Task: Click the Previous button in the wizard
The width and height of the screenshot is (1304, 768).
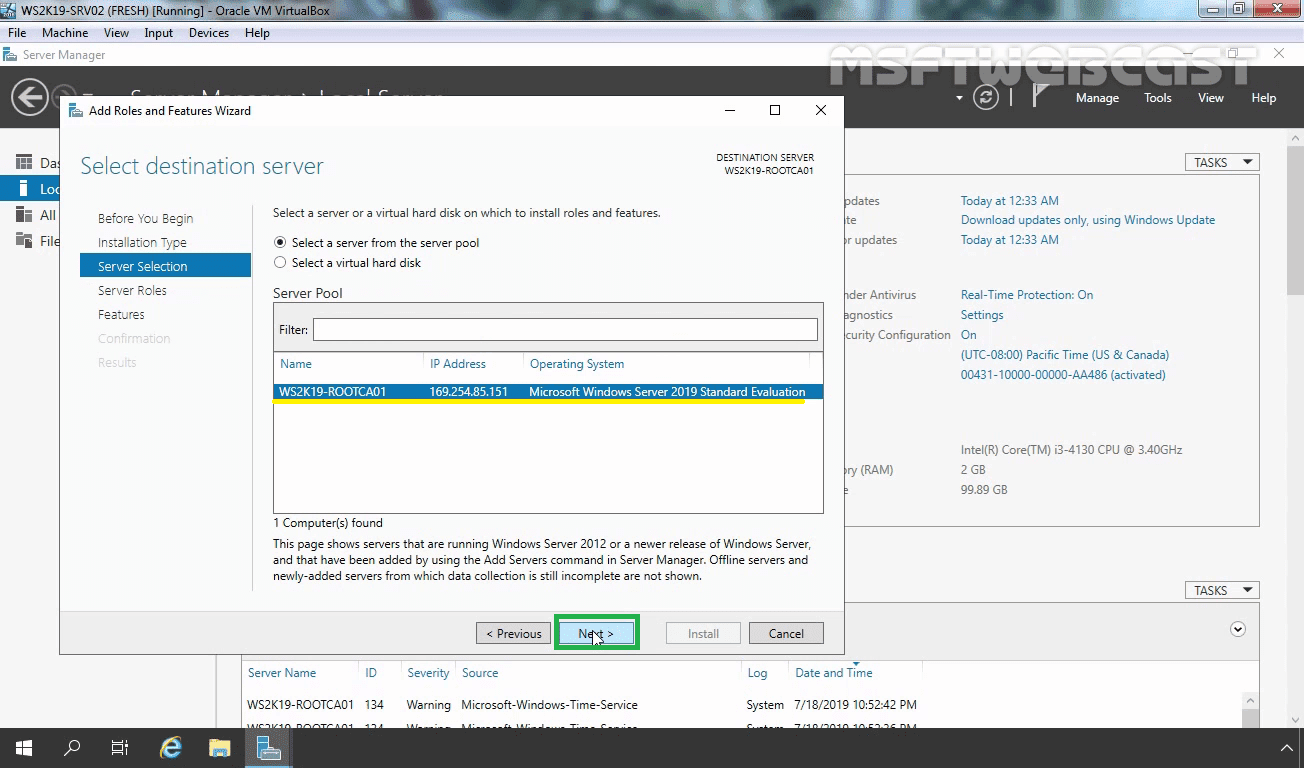Action: click(514, 633)
